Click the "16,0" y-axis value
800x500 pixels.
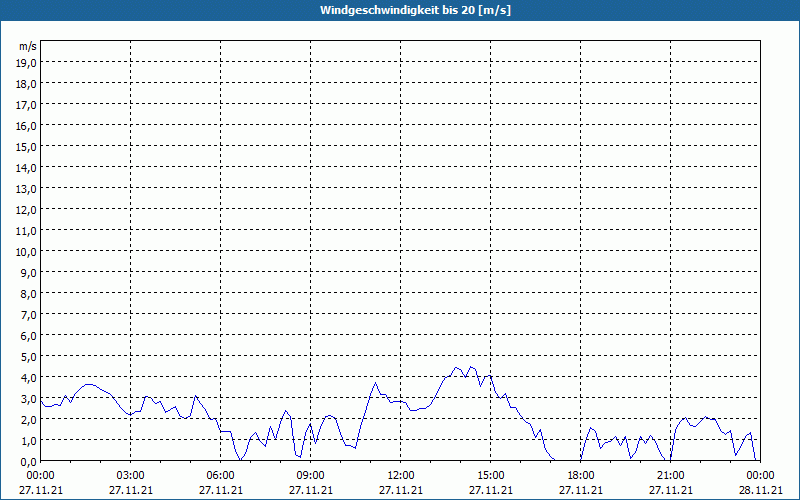(27, 126)
